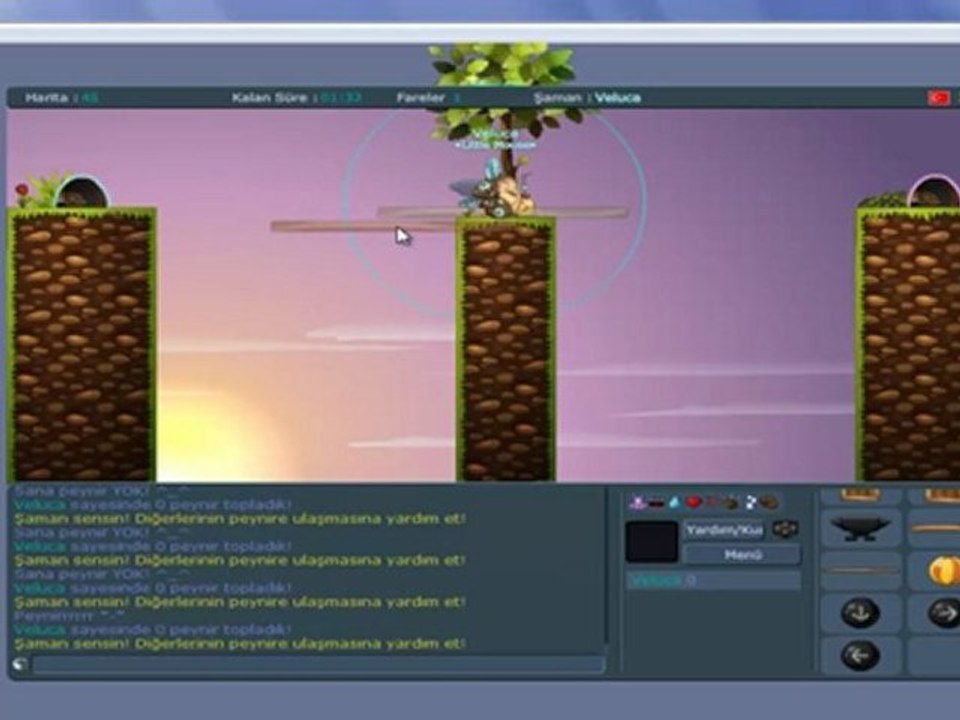Click the right mouse hole
960x720 pixels.
click(934, 191)
